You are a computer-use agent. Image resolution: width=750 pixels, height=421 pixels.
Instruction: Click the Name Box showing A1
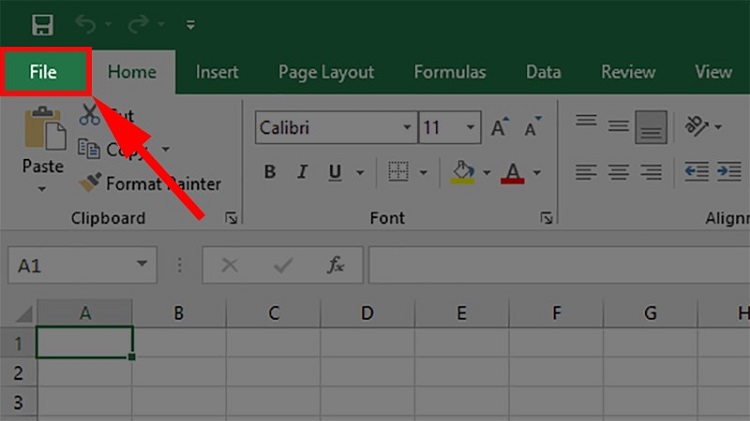(x=82, y=265)
